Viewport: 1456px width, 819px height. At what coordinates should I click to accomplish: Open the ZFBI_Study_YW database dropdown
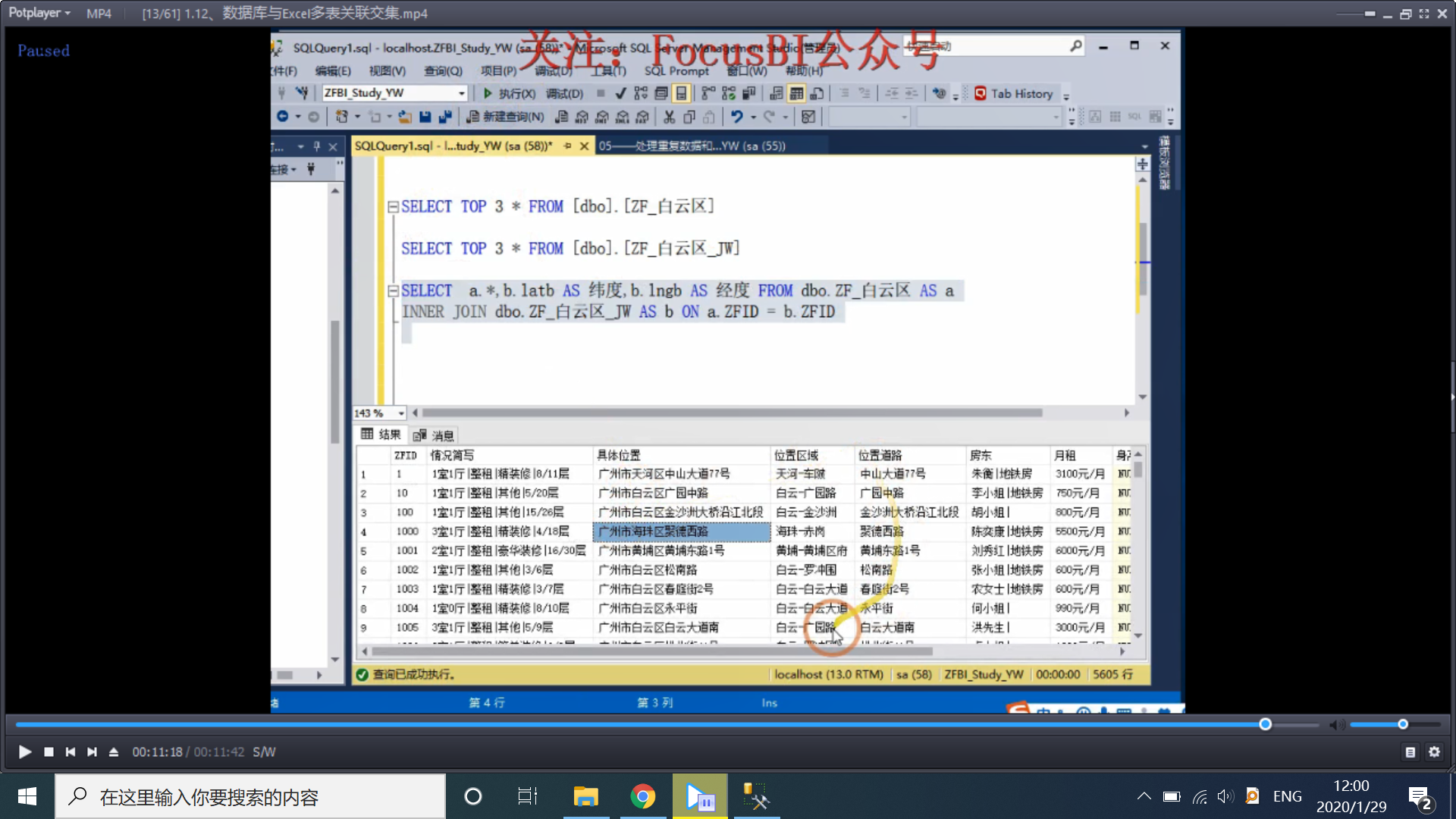point(461,93)
